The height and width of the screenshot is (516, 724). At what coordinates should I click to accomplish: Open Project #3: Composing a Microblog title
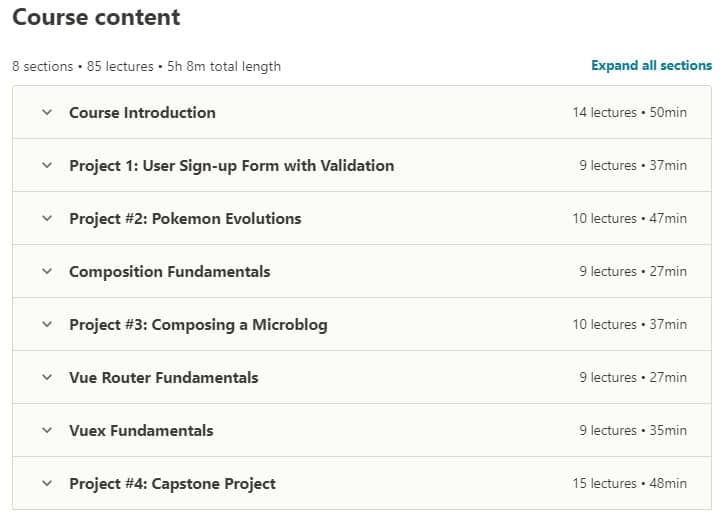(198, 325)
